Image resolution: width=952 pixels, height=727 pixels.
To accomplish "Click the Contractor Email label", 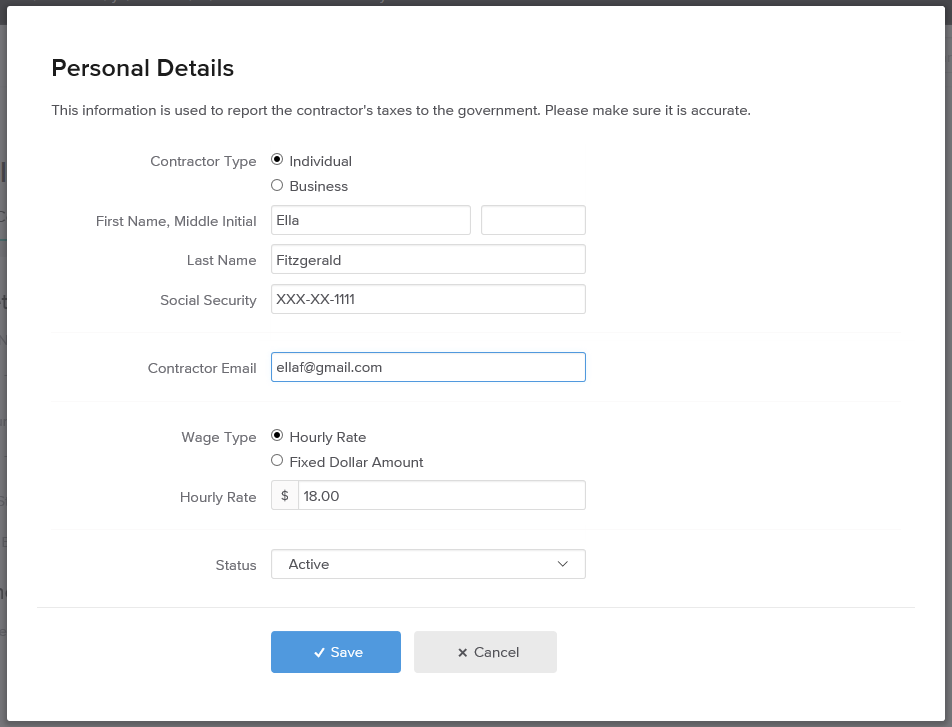I will click(202, 368).
